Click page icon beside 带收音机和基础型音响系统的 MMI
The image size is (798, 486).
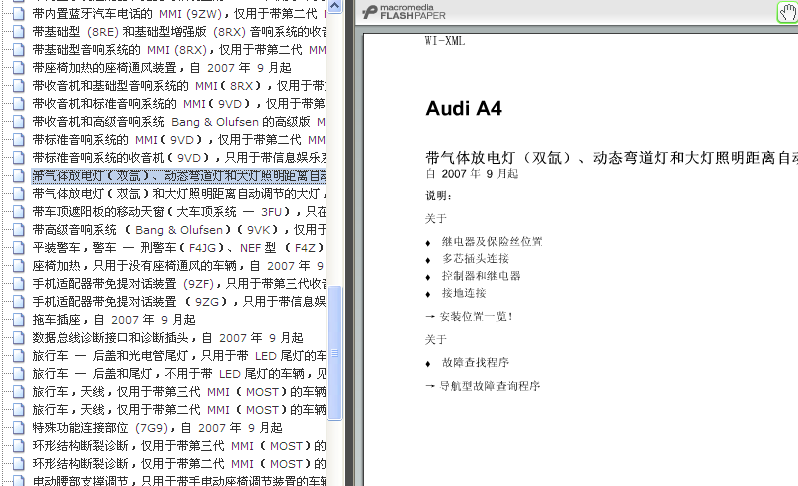[x=18, y=85]
